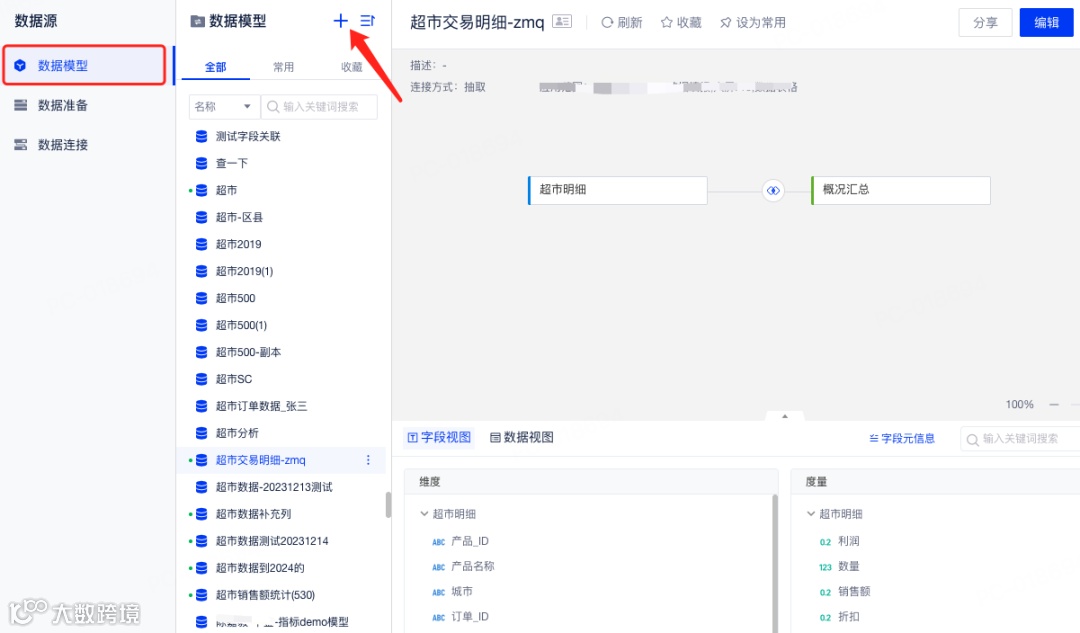Click database icon of 超市2019(1)
The image size is (1080, 633).
pos(201,271)
